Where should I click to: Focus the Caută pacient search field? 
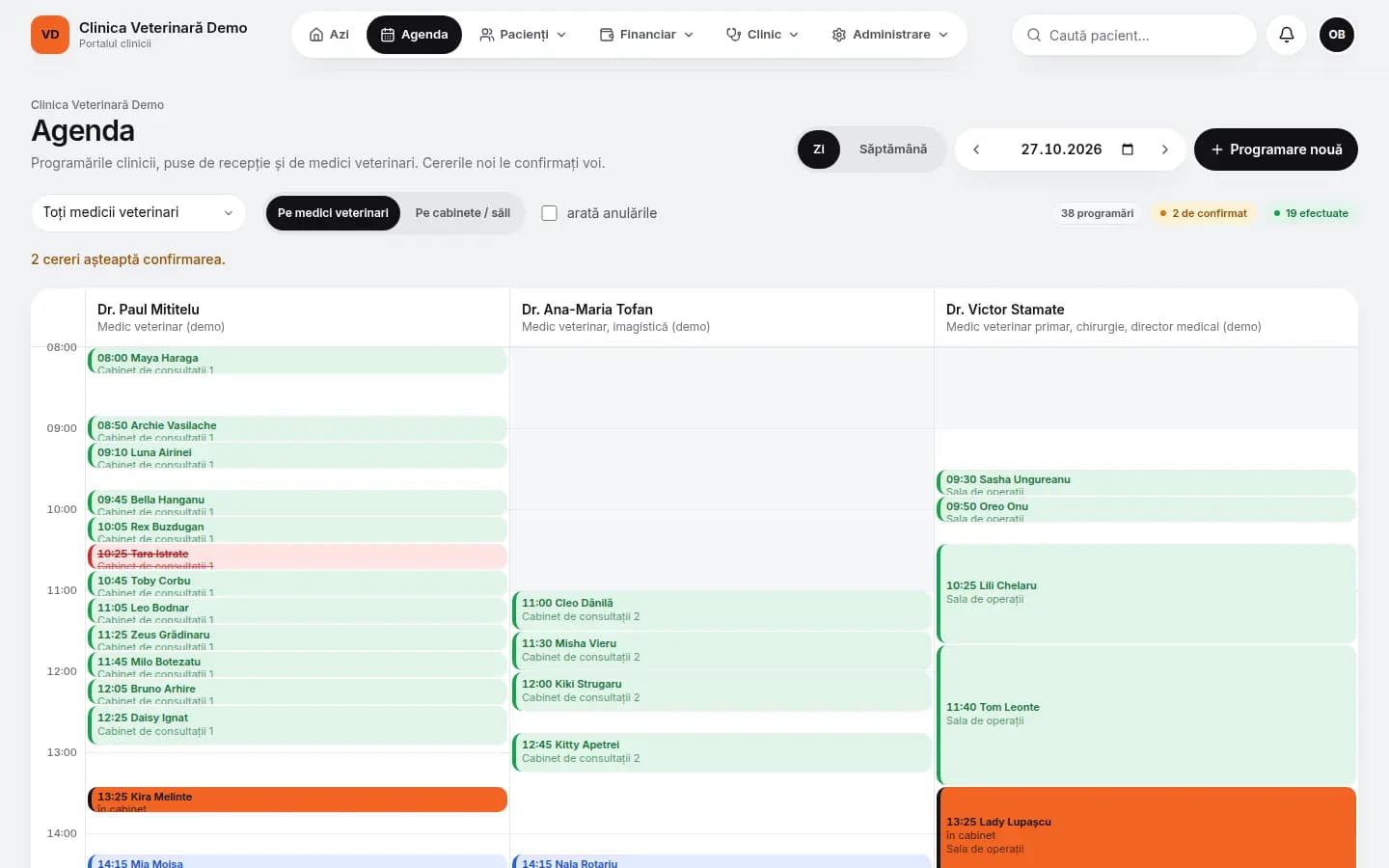(1134, 35)
